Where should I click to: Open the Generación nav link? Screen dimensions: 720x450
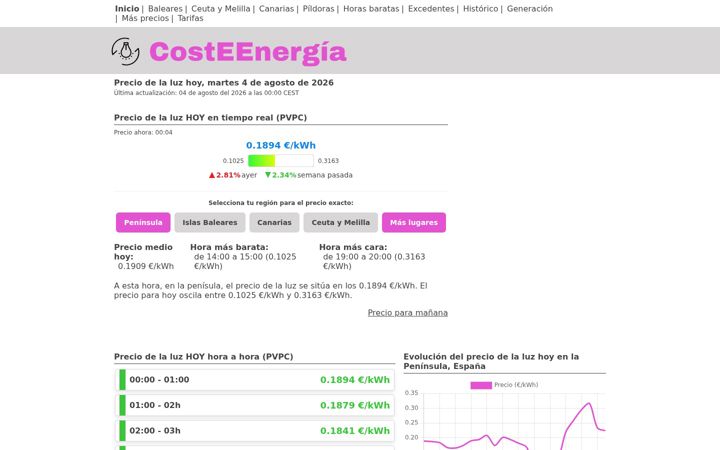530,9
